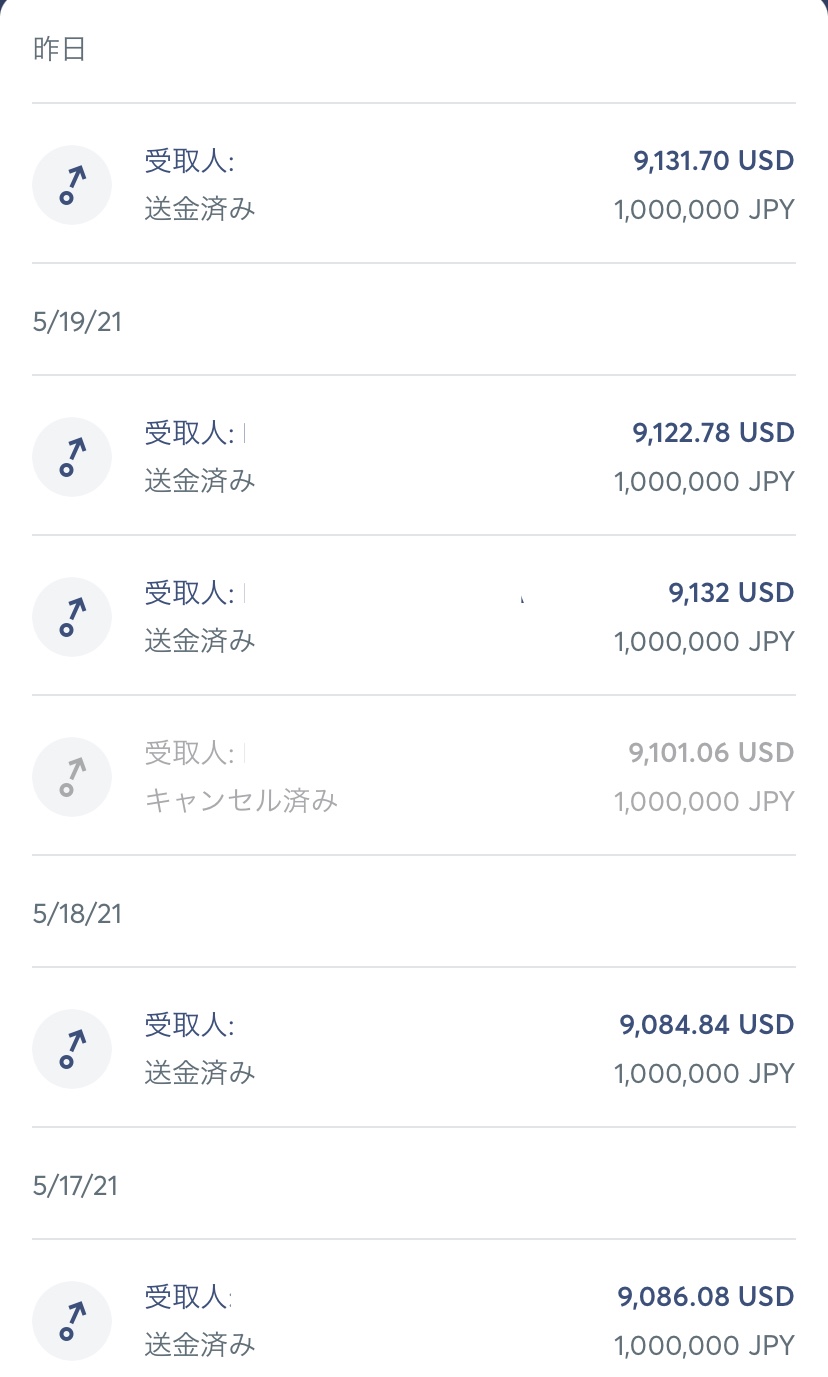Tap 送金済み under yesterday's transfer

(x=200, y=209)
